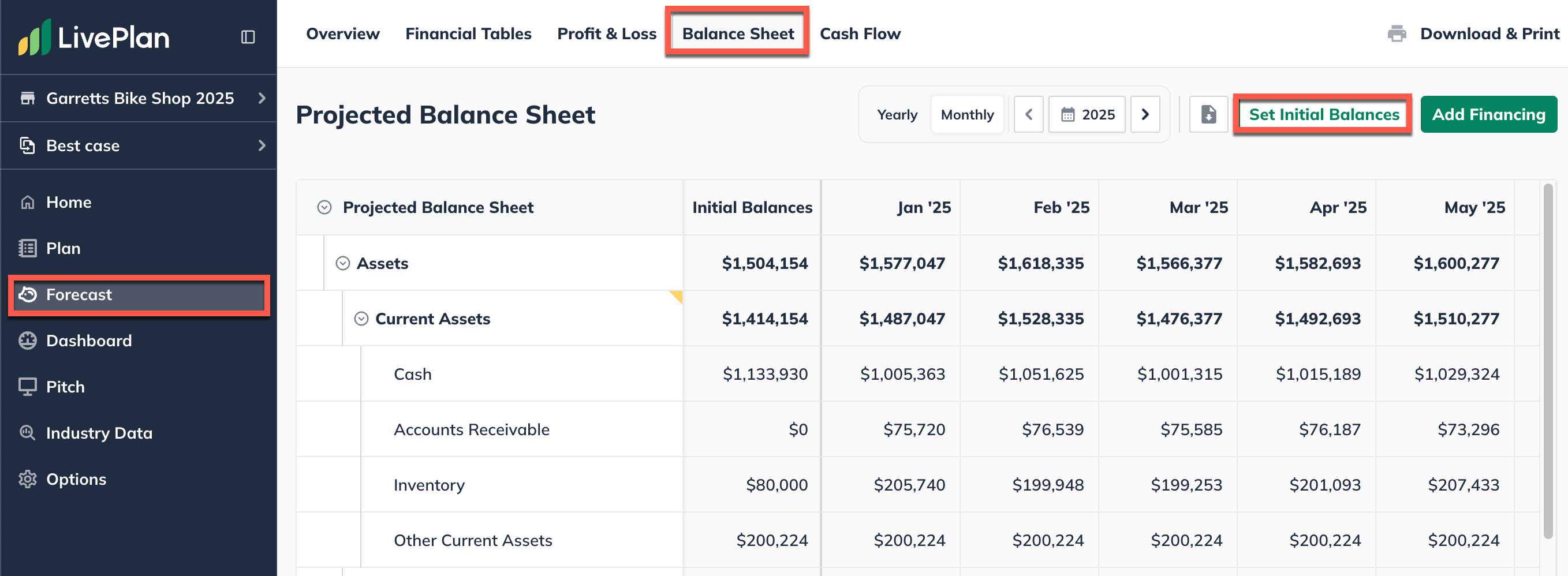Switch the view to Monthly
This screenshot has height=576, width=1568.
966,114
